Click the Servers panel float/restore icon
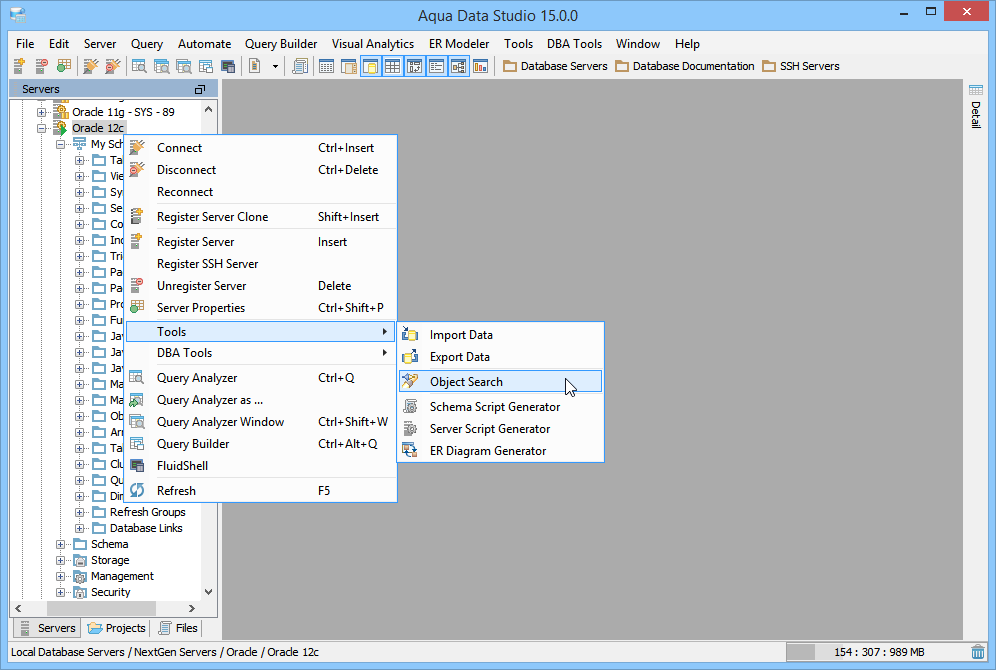The image size is (996, 670). (200, 90)
